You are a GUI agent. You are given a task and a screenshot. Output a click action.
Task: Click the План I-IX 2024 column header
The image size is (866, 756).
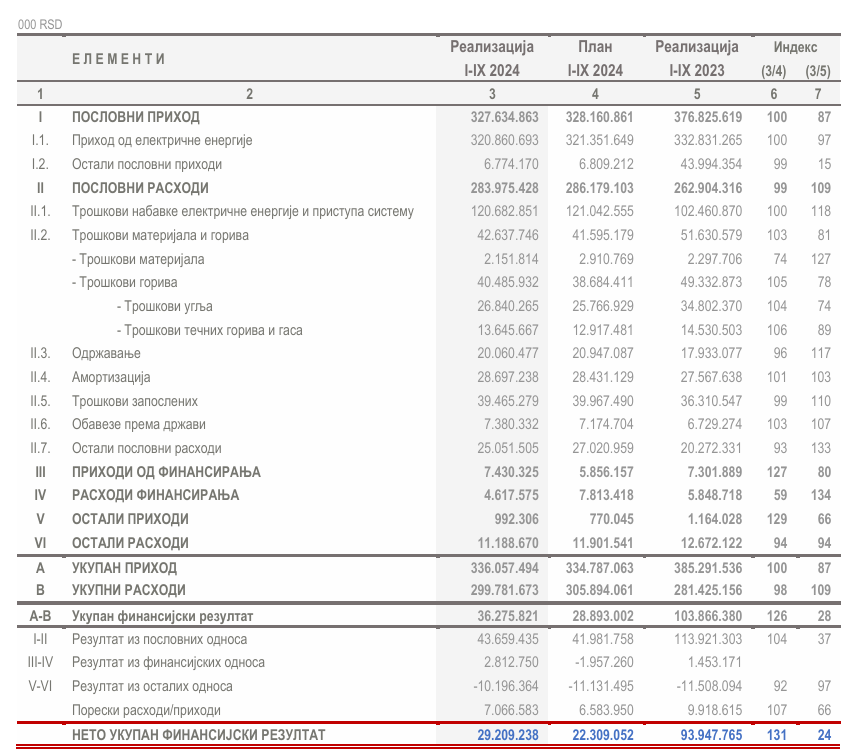point(595,58)
